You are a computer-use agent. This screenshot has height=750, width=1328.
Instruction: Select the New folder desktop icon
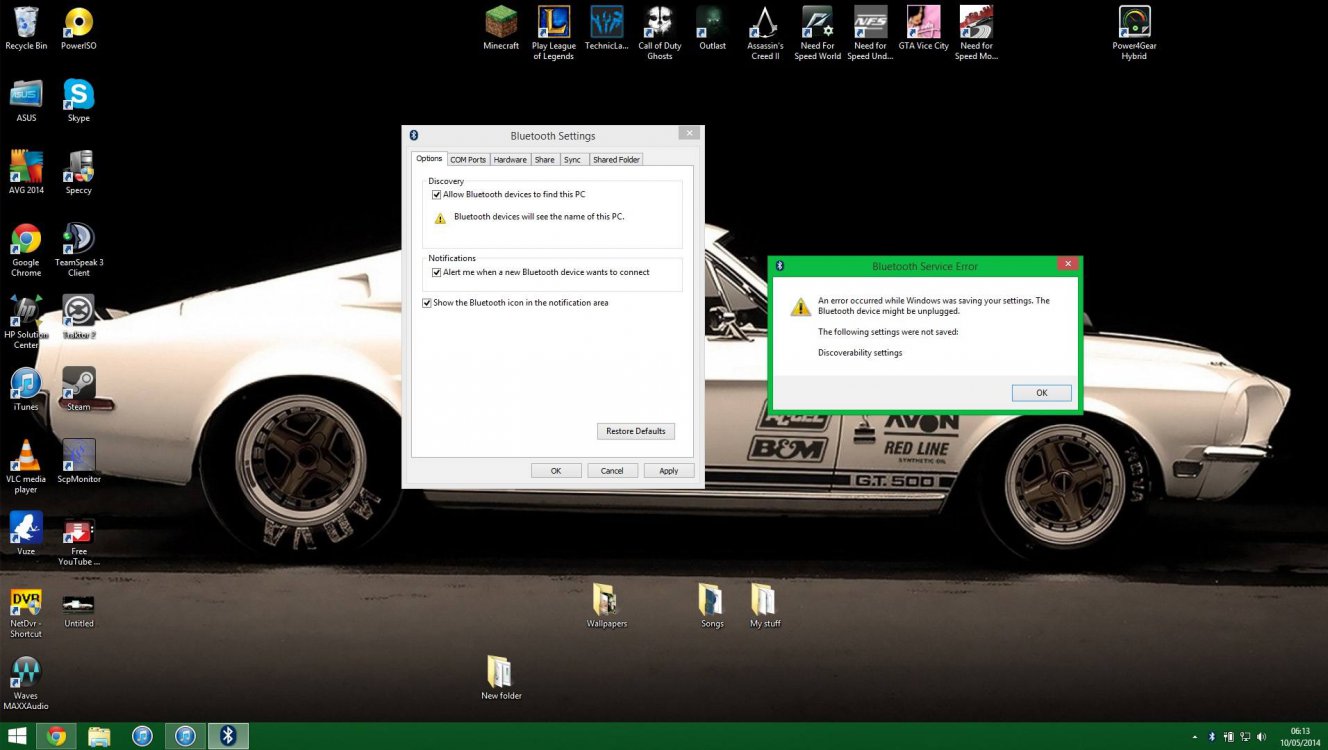click(x=501, y=678)
